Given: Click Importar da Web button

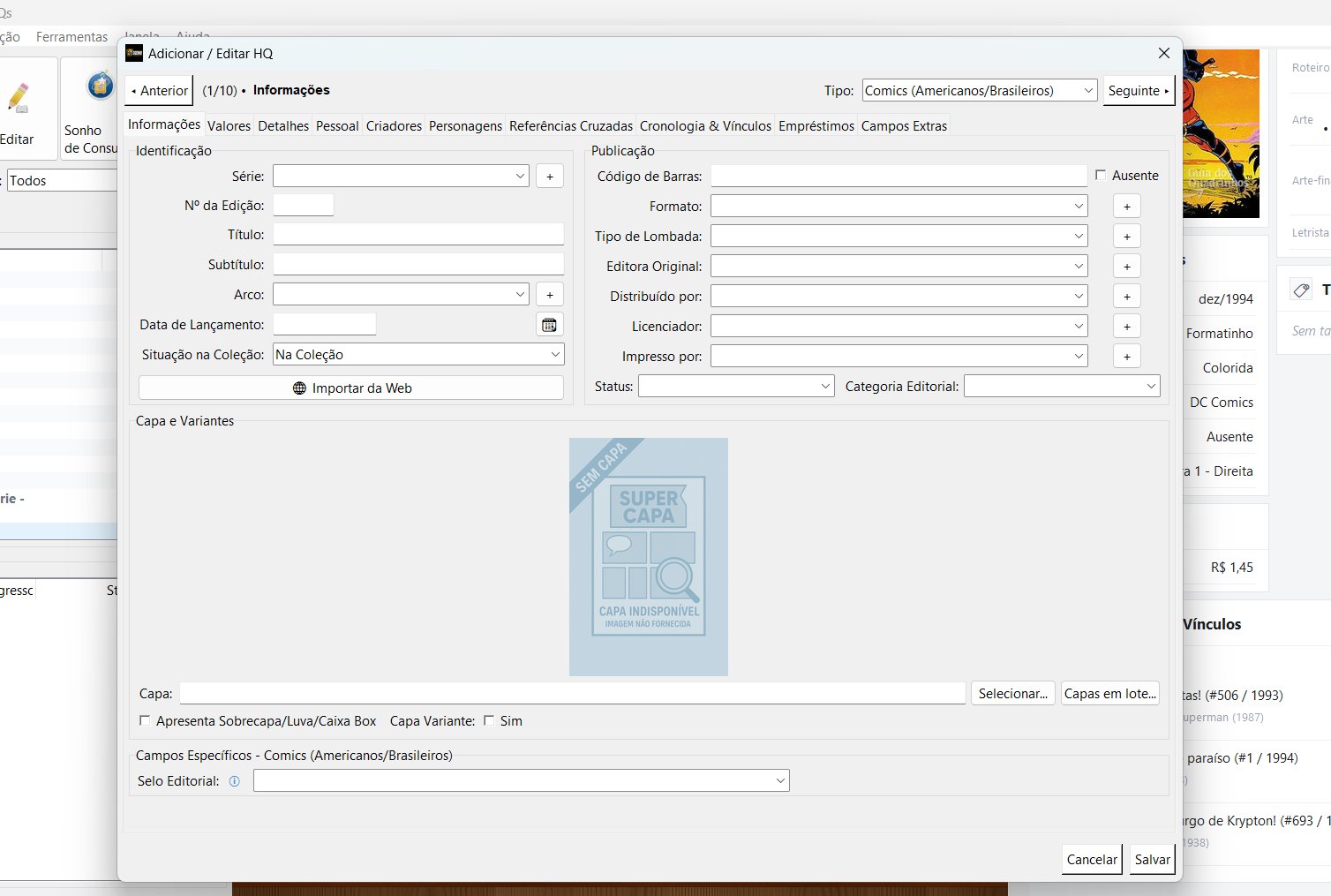Looking at the screenshot, I should (x=351, y=388).
